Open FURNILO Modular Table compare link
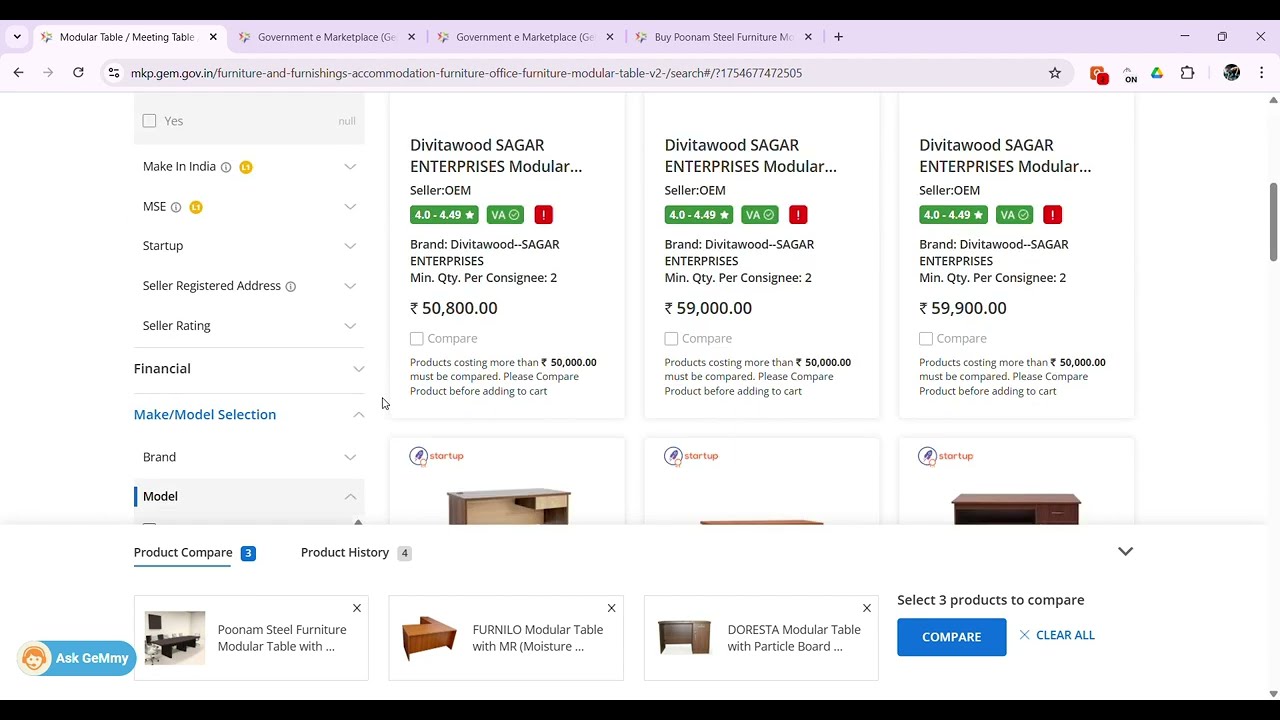This screenshot has width=1280, height=720. click(x=538, y=638)
